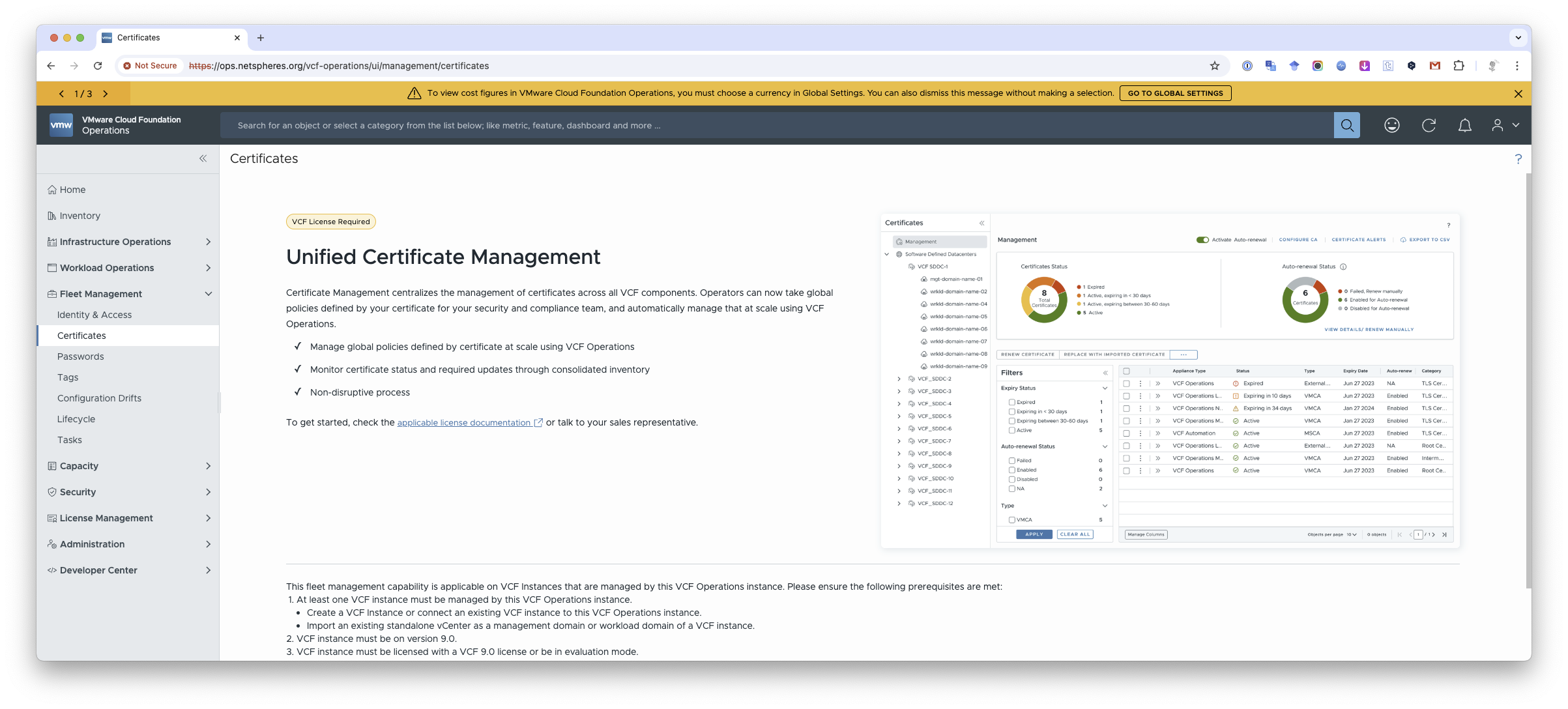Screen dimensions: 1568x709
Task: Open the notifications bell
Action: 1464,125
